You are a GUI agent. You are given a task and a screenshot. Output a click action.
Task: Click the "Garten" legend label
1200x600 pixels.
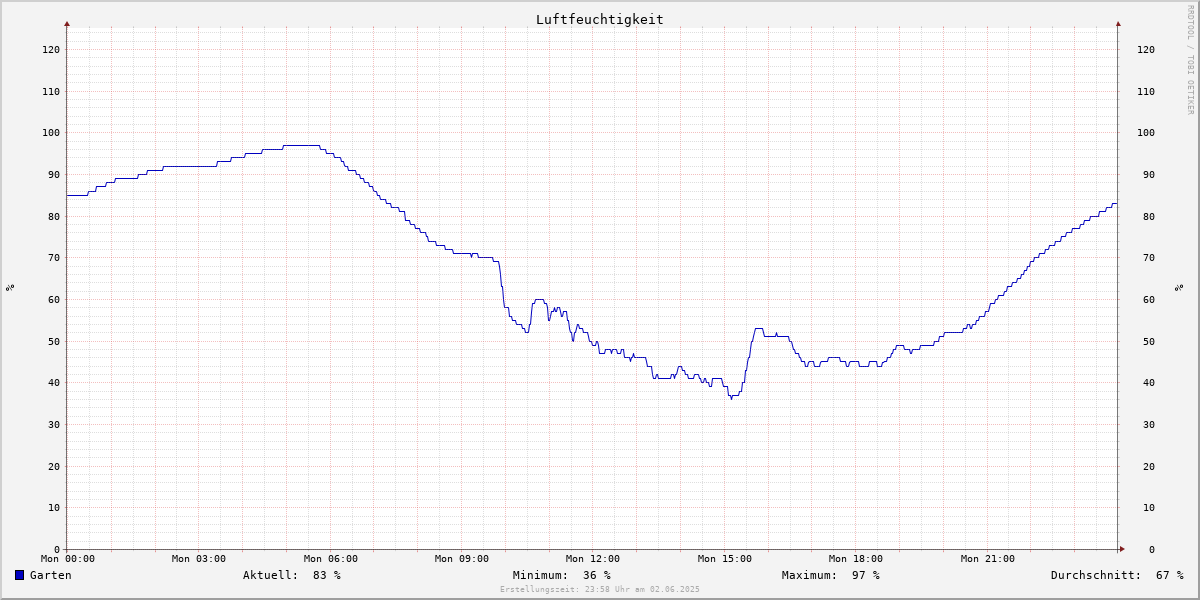pyautogui.click(x=51, y=575)
